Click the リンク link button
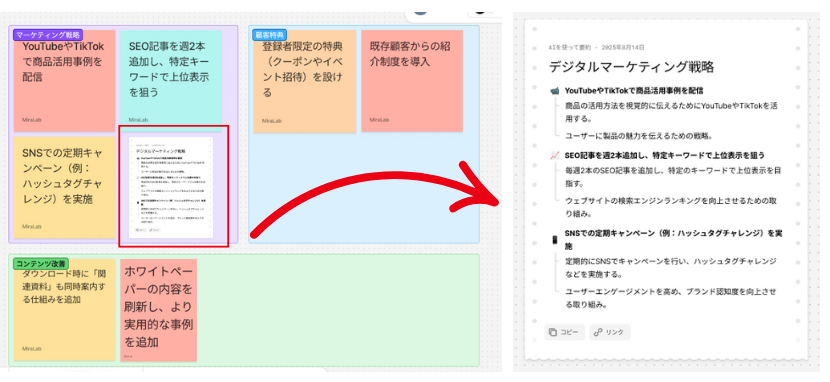This screenshot has width=830, height=382. [x=610, y=332]
